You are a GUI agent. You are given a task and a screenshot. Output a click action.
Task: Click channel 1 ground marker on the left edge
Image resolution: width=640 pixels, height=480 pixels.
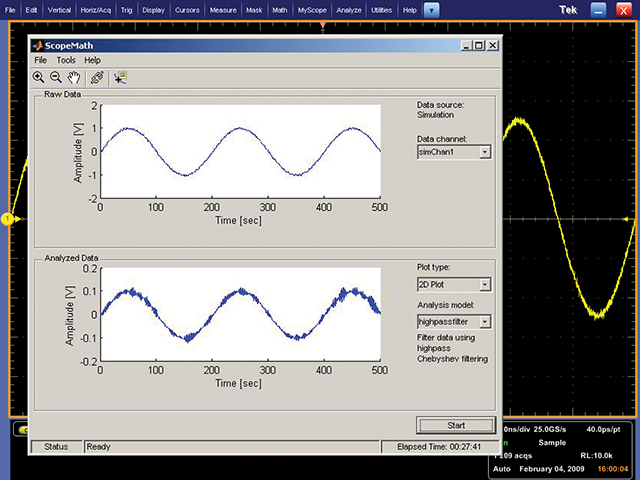coord(6,218)
